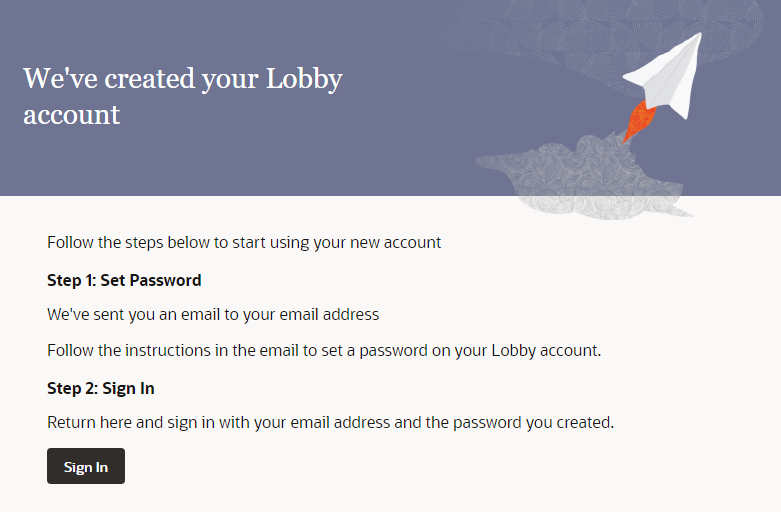Click the word "account" in the banner title
The width and height of the screenshot is (781, 512).
(72, 116)
